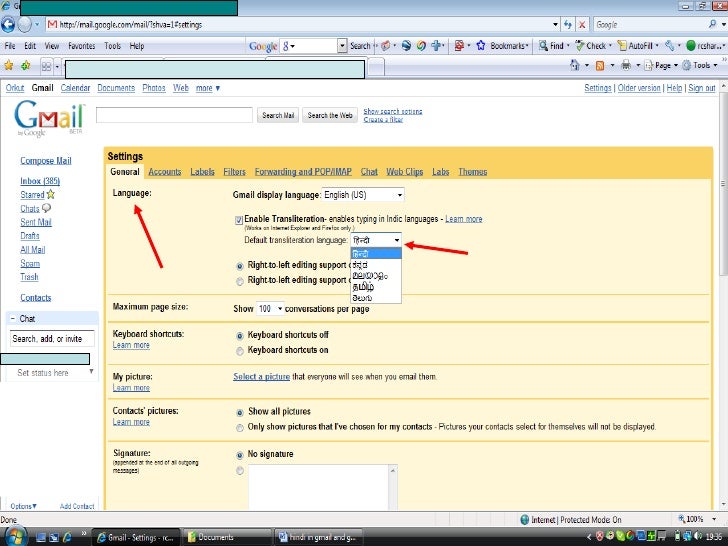Viewport: 728px width, 546px height.
Task: Open the Filters settings tab
Action: [x=234, y=172]
